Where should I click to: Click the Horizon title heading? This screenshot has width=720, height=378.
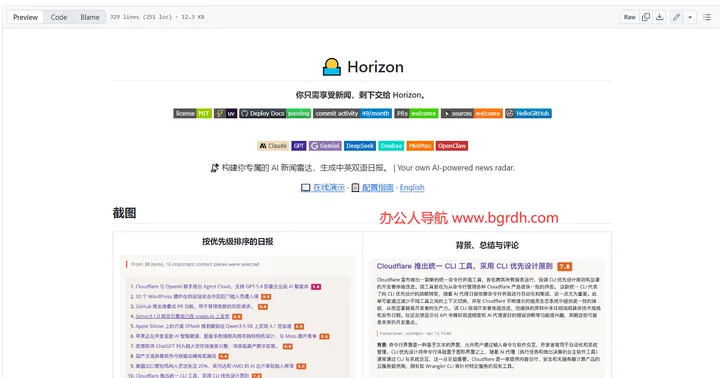point(375,67)
